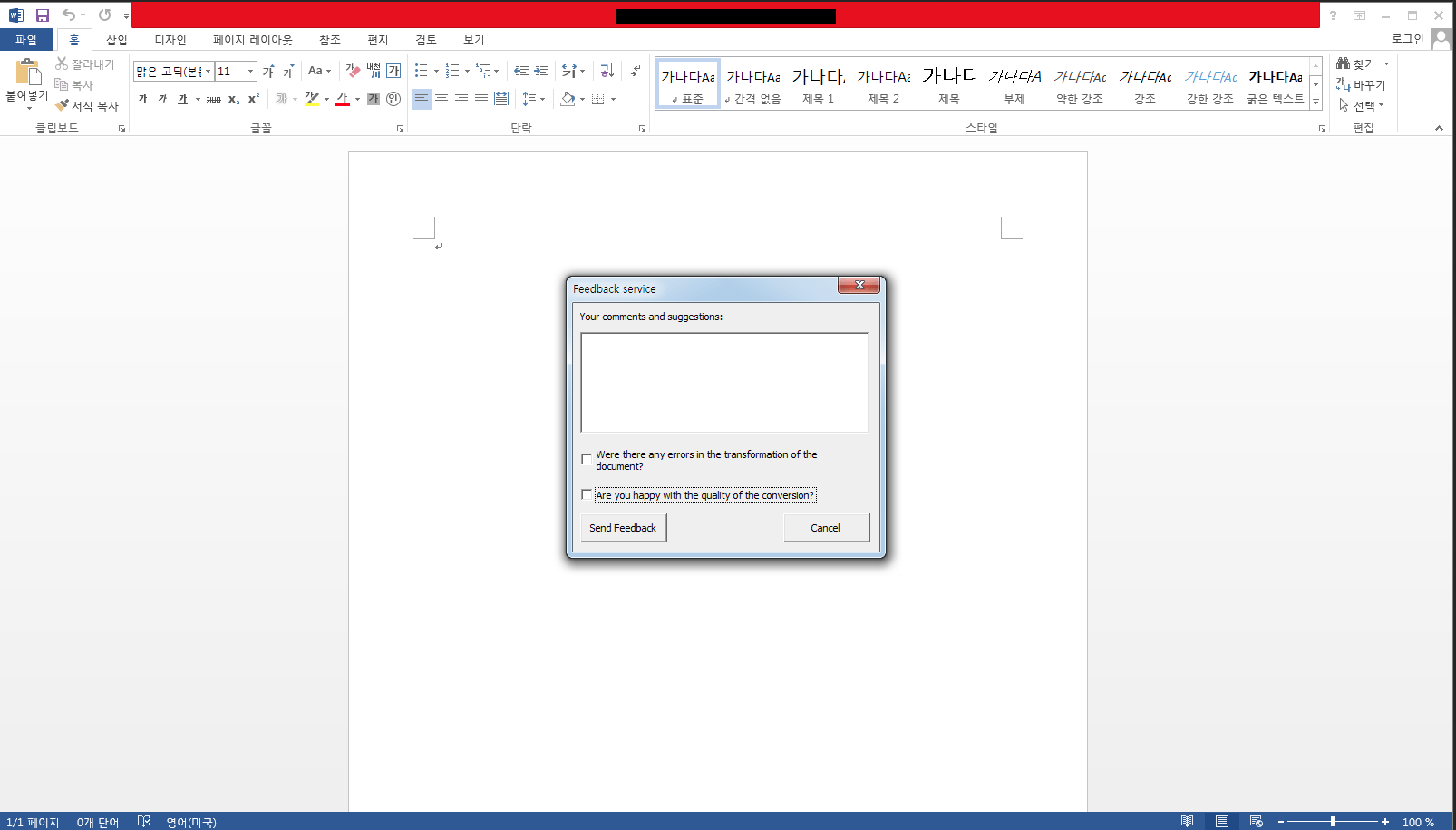The width and height of the screenshot is (1456, 830).
Task: Open the font size dropdown
Action: tap(250, 71)
